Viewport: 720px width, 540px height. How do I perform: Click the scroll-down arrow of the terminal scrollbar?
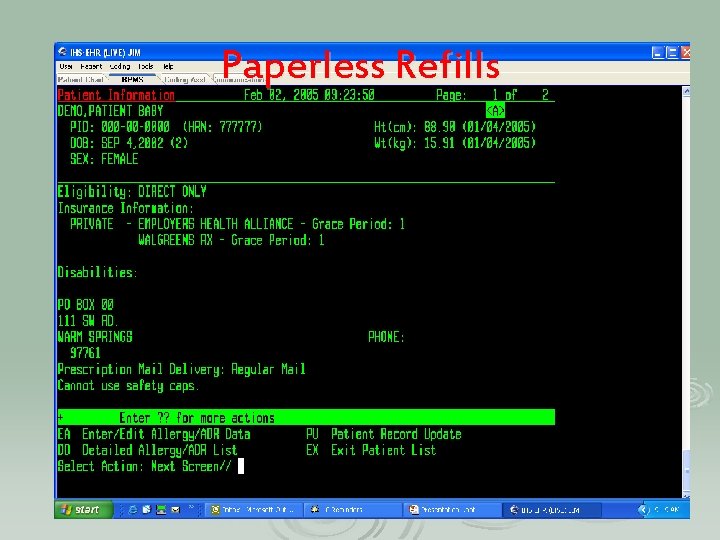pos(686,495)
